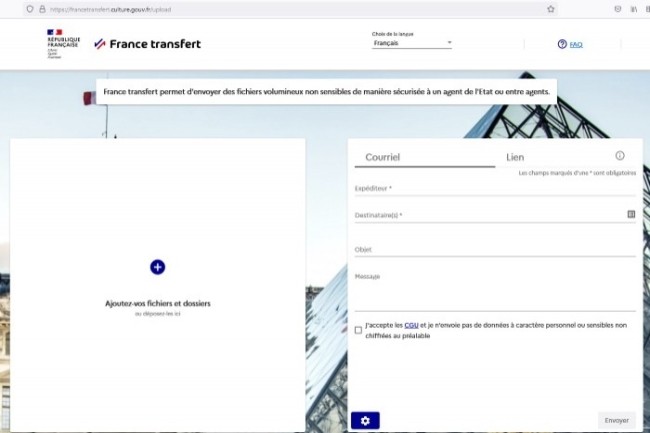The height and width of the screenshot is (433, 650).
Task: Click the France transfert logo
Action: click(x=147, y=44)
